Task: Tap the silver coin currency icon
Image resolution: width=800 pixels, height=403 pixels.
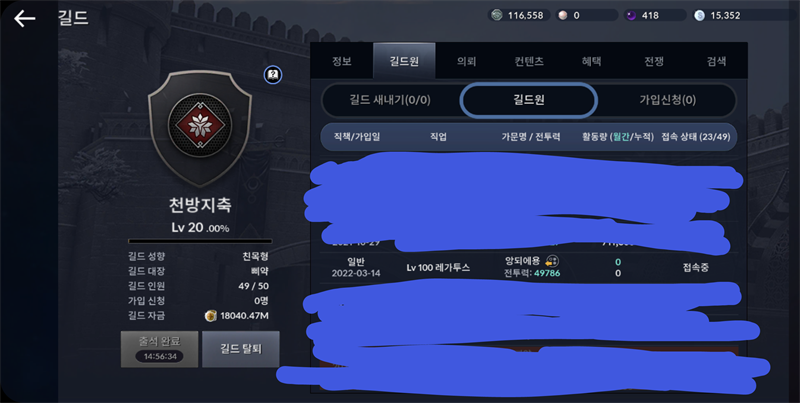Action: tap(496, 15)
